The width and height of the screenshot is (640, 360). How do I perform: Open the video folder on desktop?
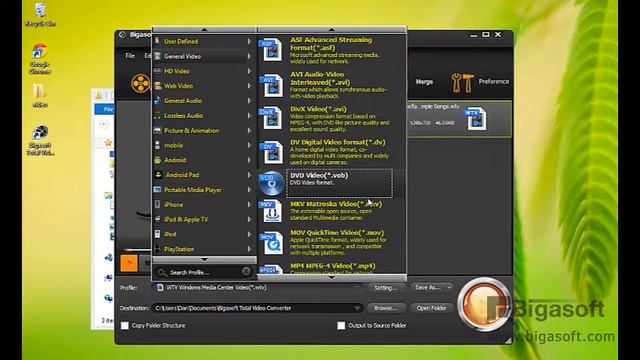point(40,96)
